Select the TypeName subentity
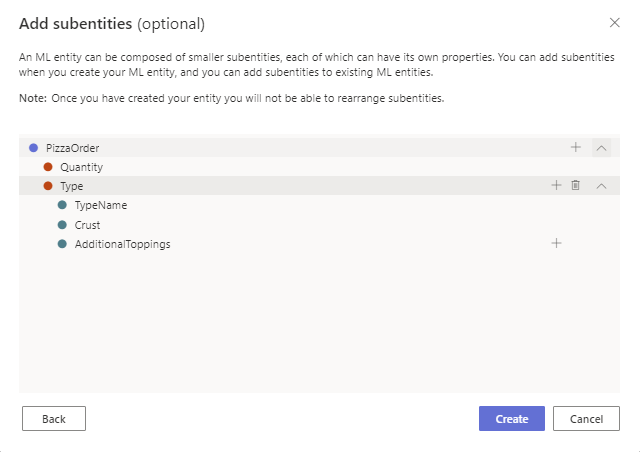The width and height of the screenshot is (640, 452). [x=101, y=205]
